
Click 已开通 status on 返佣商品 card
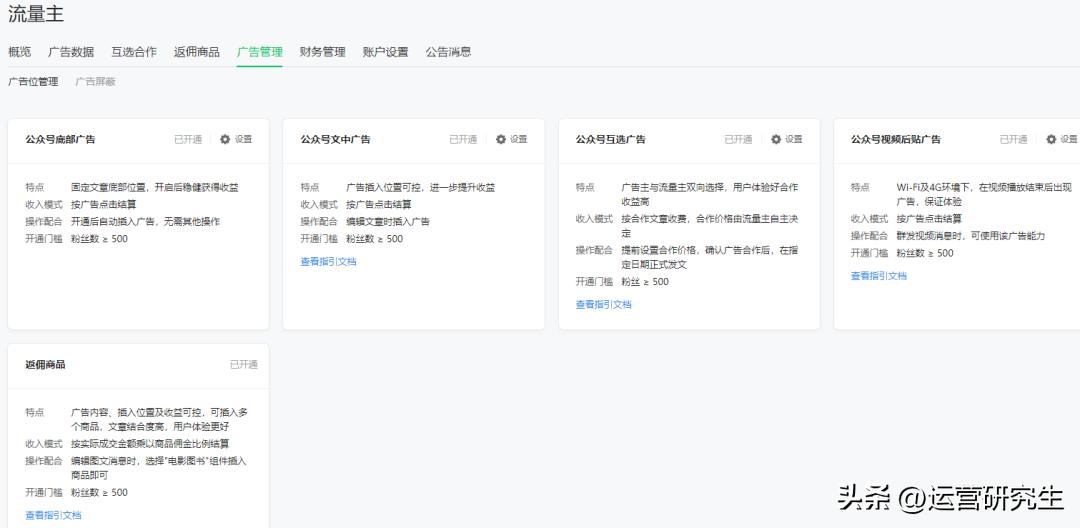244,365
